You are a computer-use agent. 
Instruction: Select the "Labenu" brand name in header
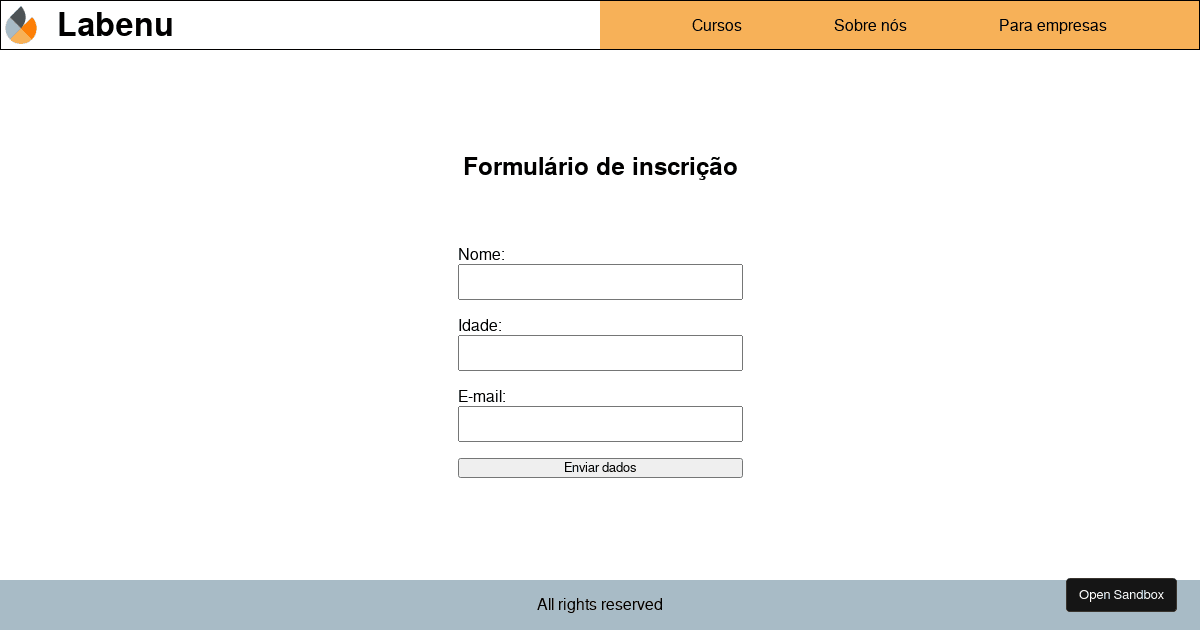[x=115, y=25]
